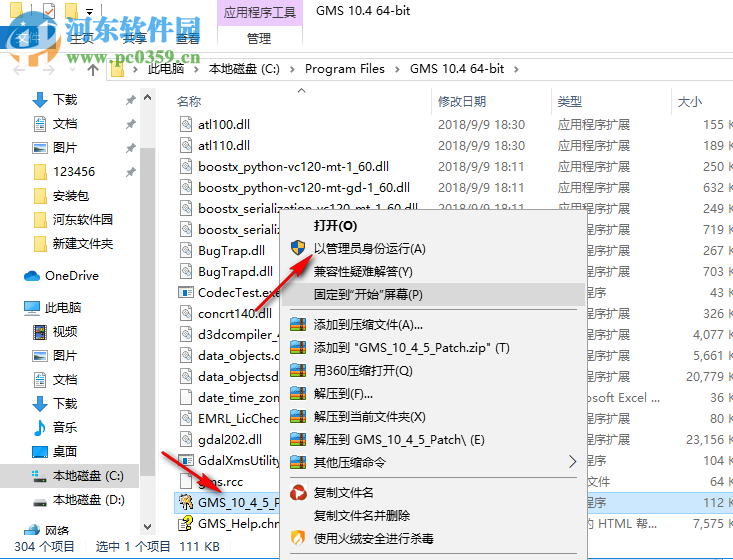Click the 360 compress icon beside 解压到(F)...
733x560 pixels.
298,394
